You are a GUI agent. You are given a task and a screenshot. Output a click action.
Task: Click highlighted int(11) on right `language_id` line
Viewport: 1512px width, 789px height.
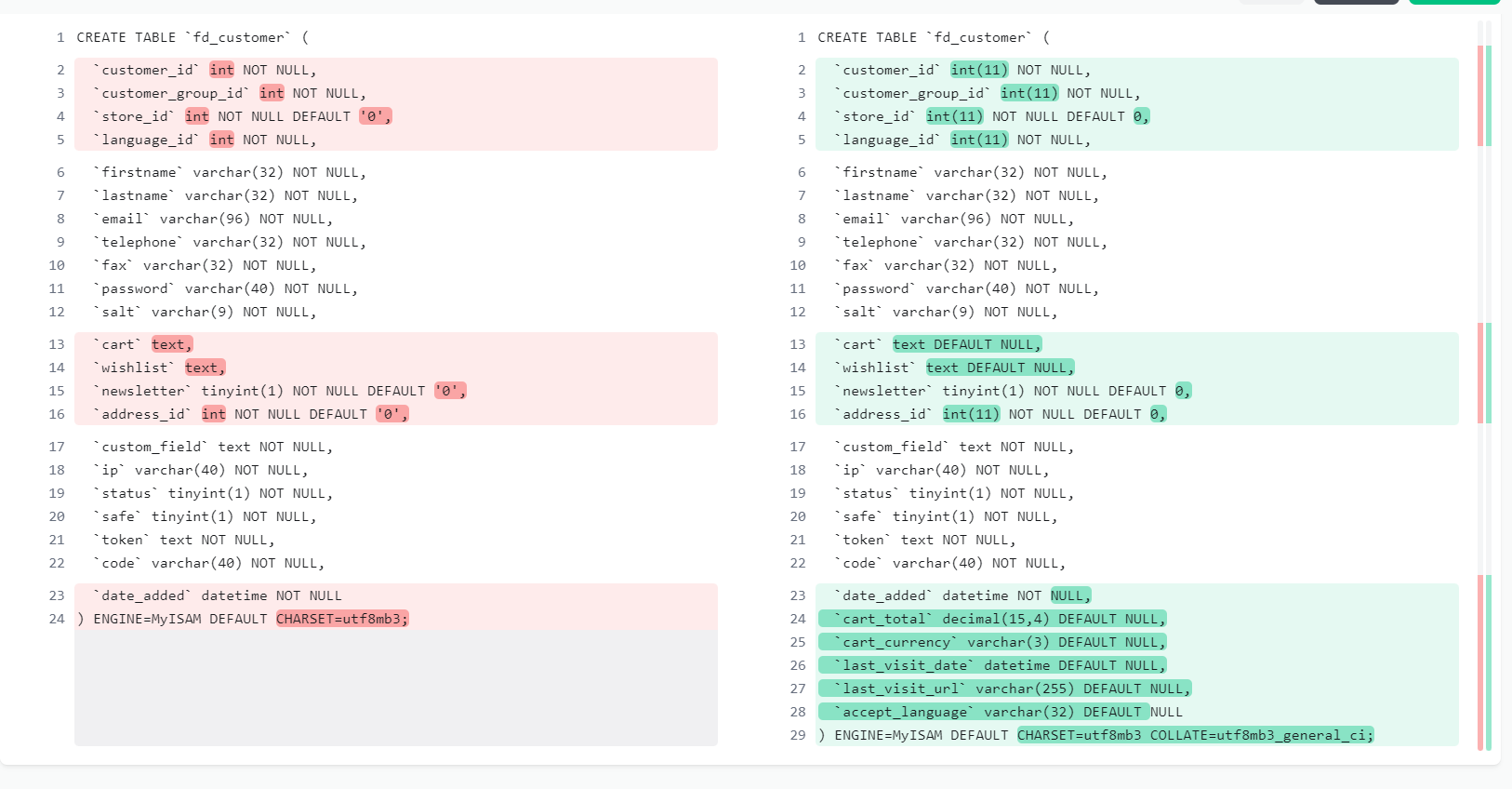tap(979, 140)
